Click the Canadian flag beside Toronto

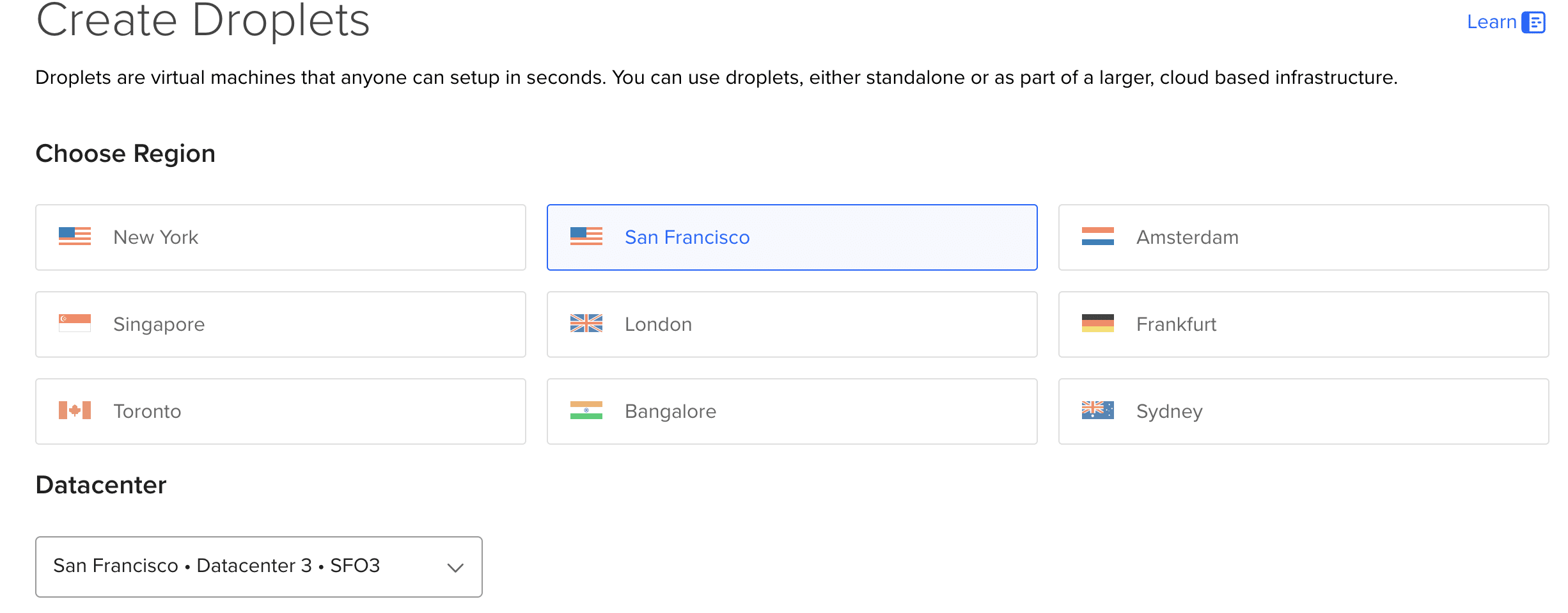(75, 411)
